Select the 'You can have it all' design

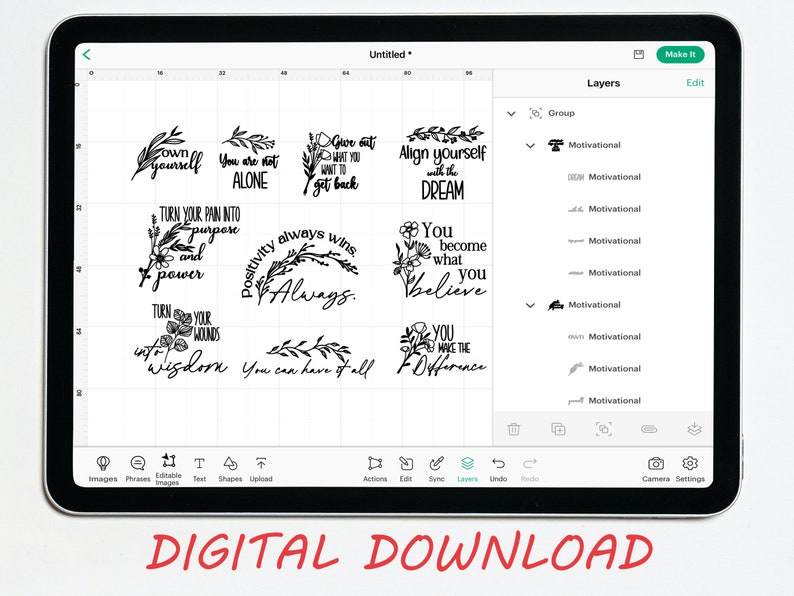(x=308, y=357)
